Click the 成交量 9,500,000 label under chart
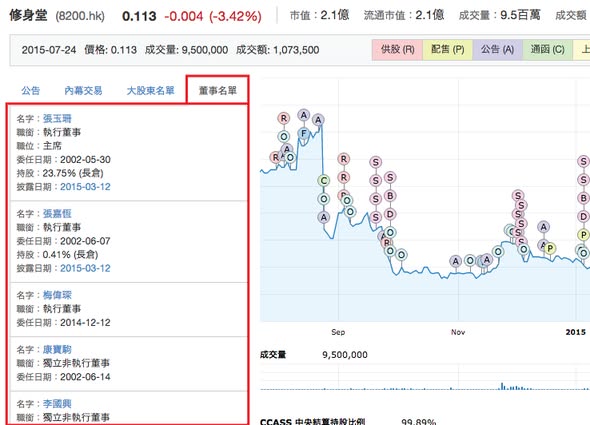This screenshot has height=425, width=590. coord(314,355)
